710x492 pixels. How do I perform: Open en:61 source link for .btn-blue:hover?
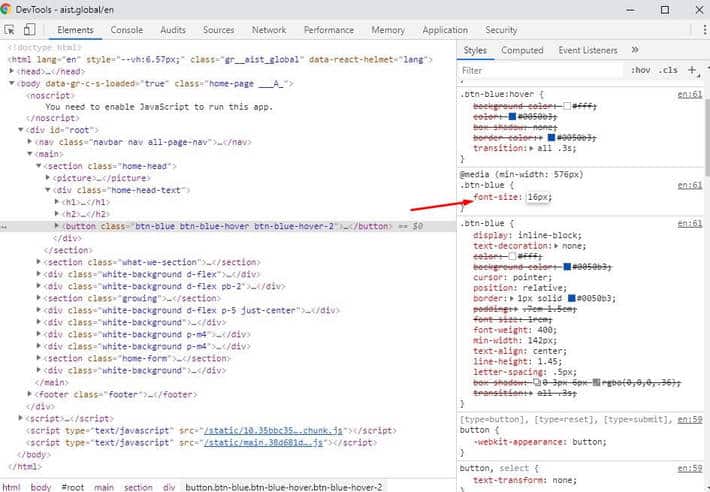click(690, 95)
